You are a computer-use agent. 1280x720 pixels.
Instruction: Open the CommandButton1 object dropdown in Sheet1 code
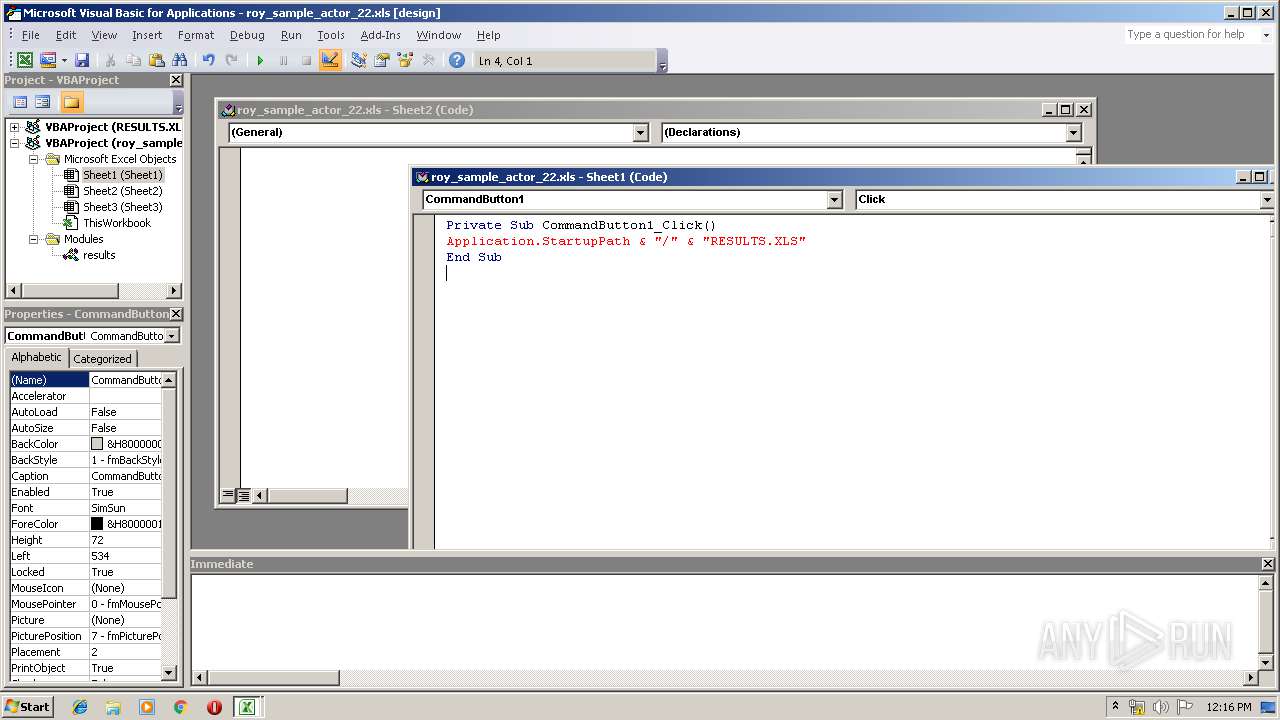835,200
